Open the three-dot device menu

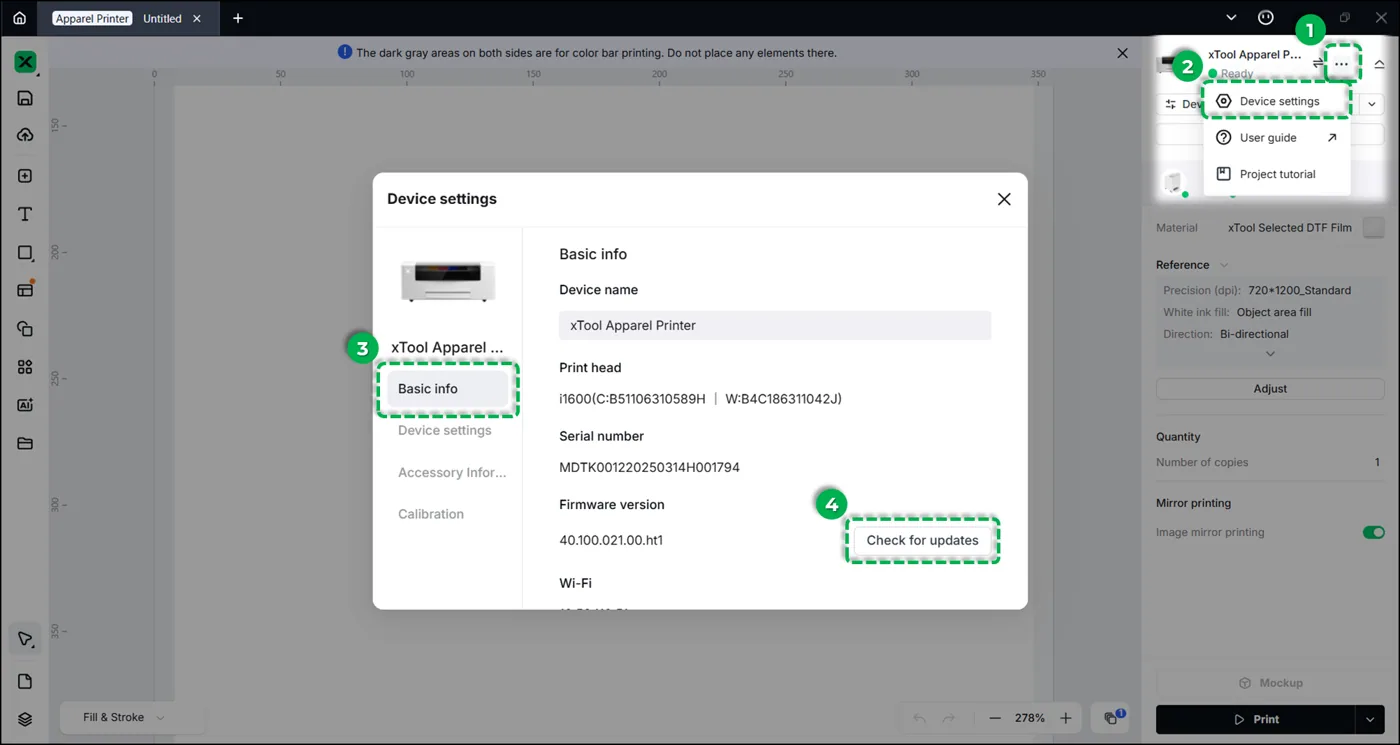[x=1342, y=64]
